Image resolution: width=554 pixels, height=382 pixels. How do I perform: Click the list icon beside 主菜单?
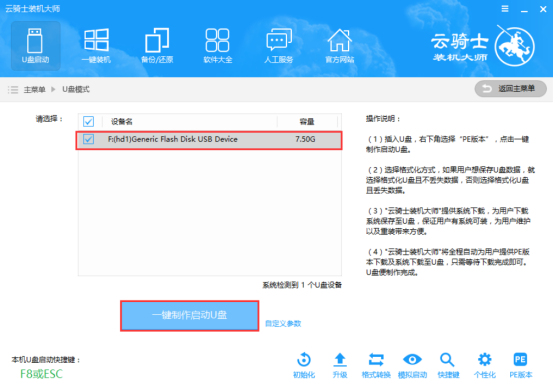[x=13, y=89]
